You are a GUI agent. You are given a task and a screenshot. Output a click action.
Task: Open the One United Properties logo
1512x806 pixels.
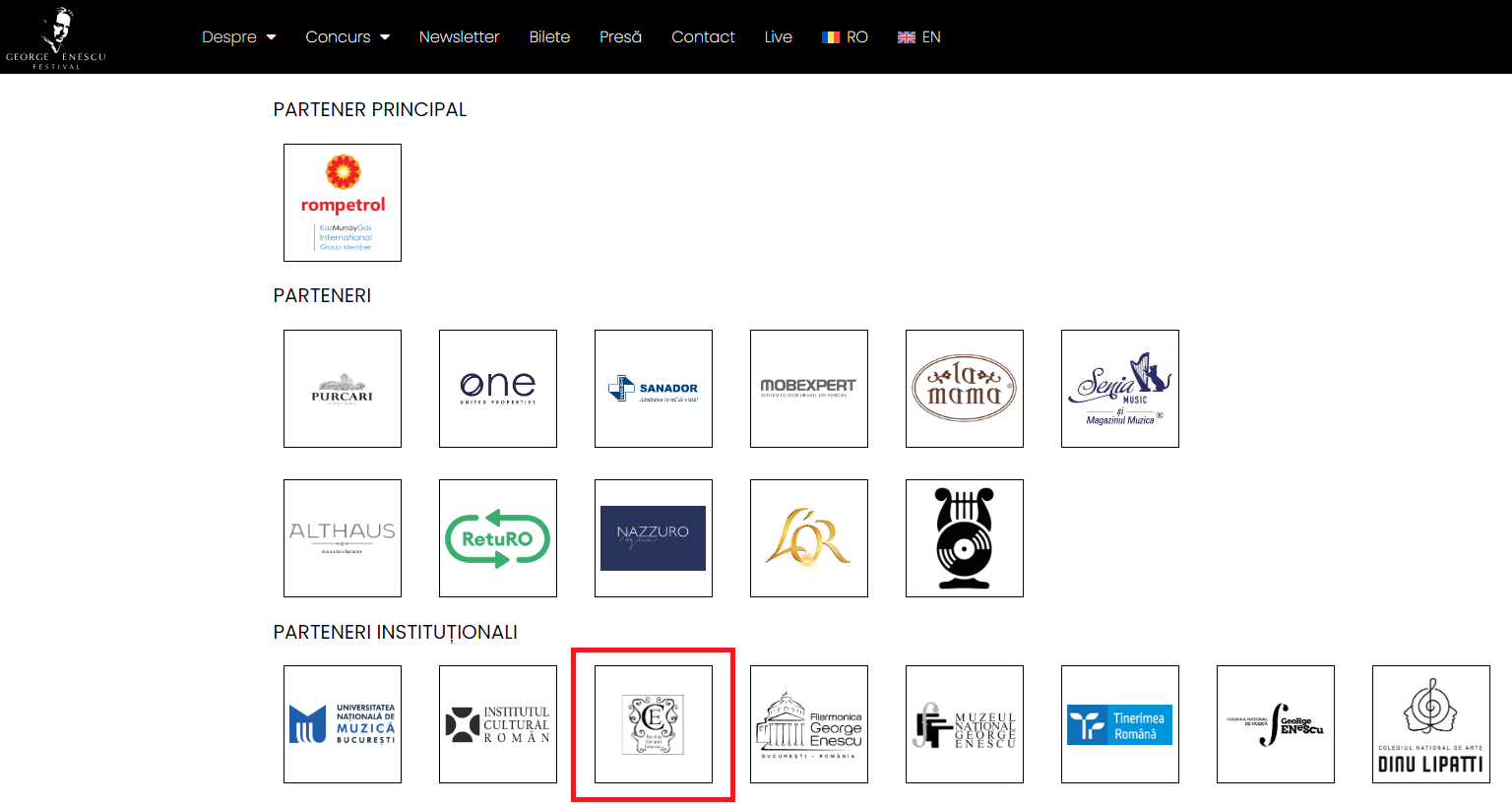[498, 389]
